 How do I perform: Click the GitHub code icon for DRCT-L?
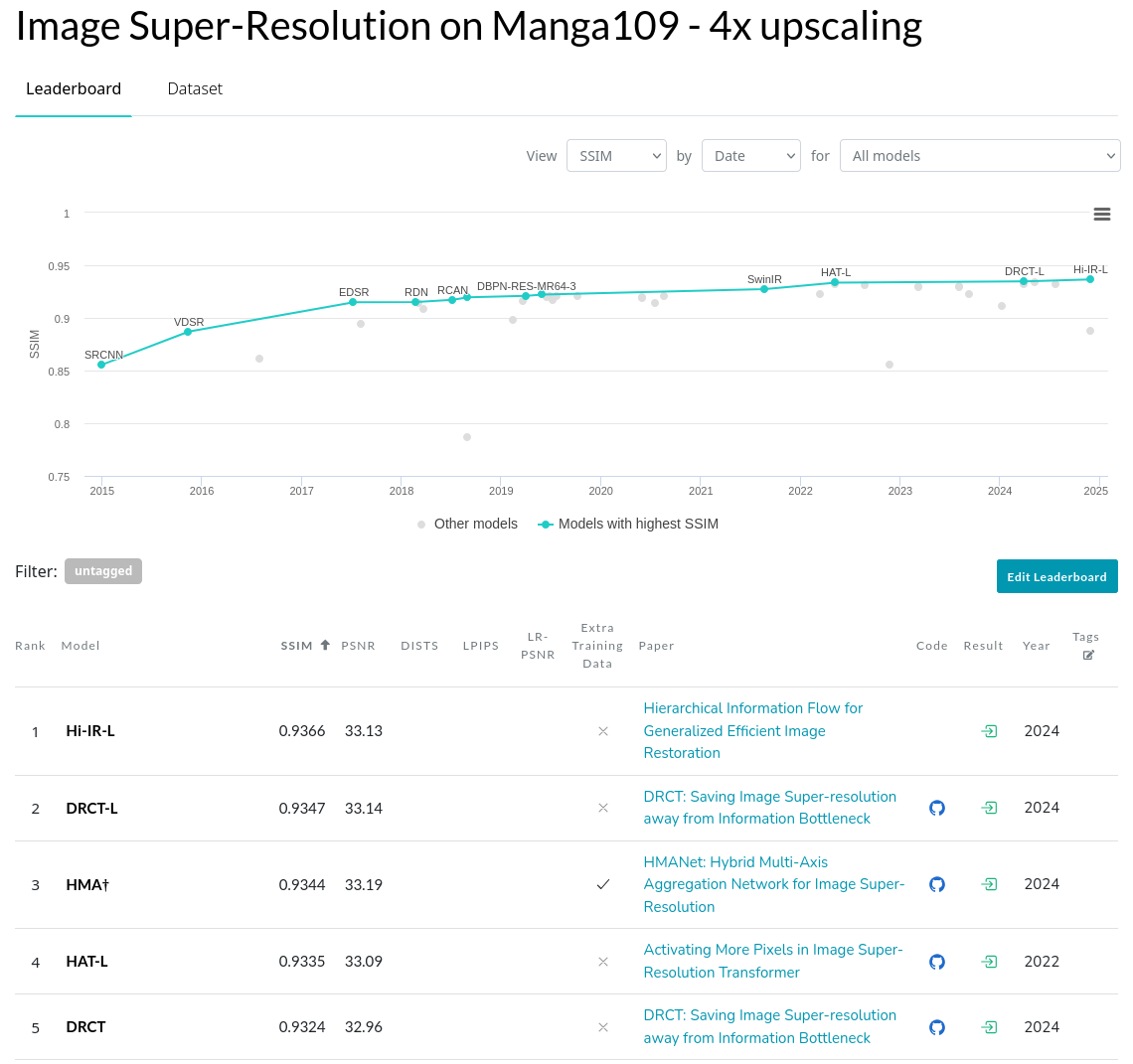pos(936,808)
